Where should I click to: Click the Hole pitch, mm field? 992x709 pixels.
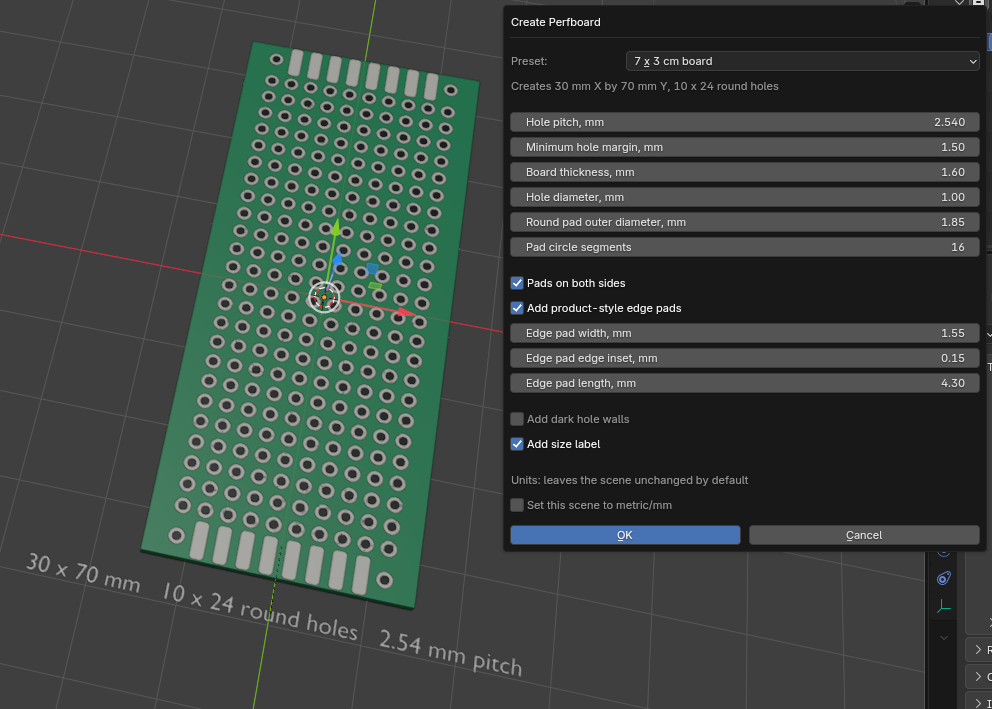[x=745, y=122]
